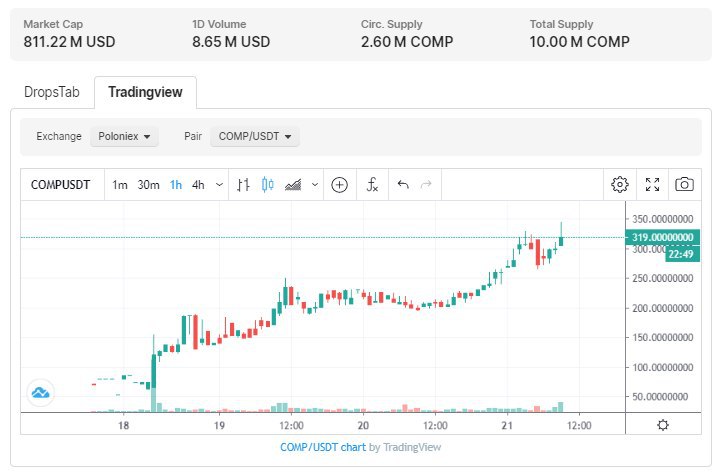Click the 18 date label on the time axis

tap(123, 425)
